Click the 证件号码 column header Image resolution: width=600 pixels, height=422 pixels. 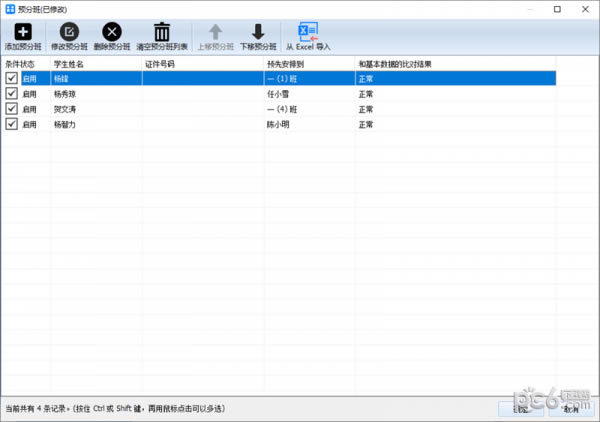pos(202,63)
